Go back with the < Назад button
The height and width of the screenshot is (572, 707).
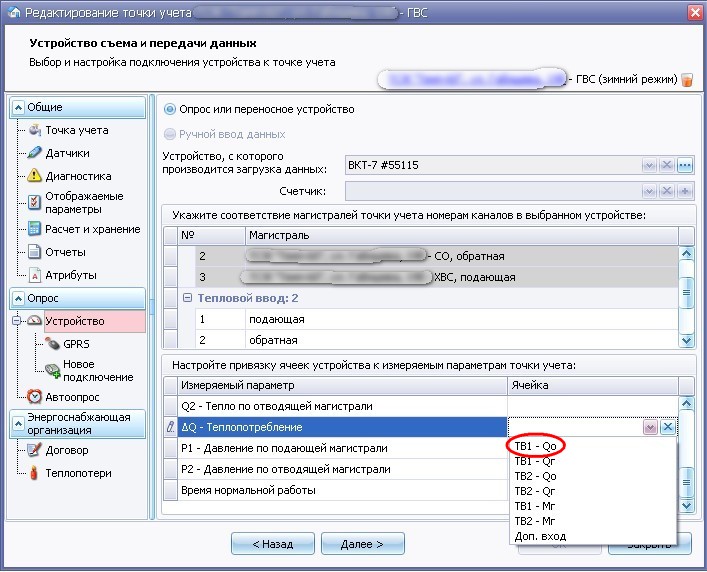coord(273,544)
